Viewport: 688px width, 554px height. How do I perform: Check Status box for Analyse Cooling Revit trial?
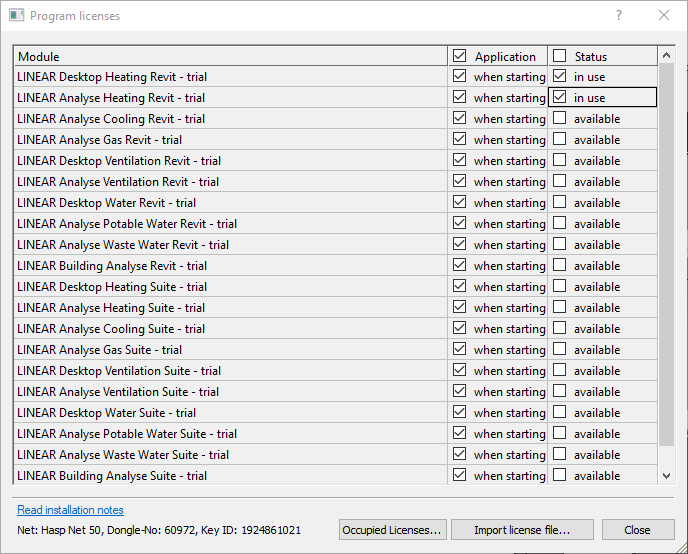pyautogui.click(x=559, y=118)
